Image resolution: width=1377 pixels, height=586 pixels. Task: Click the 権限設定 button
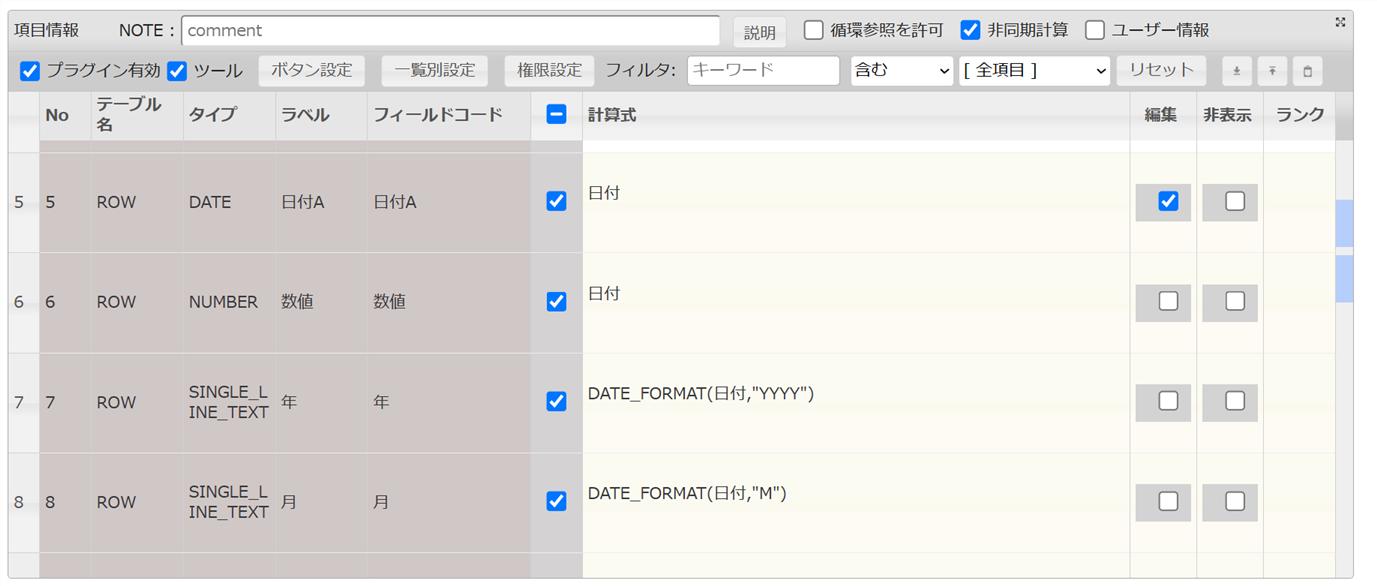[x=549, y=70]
